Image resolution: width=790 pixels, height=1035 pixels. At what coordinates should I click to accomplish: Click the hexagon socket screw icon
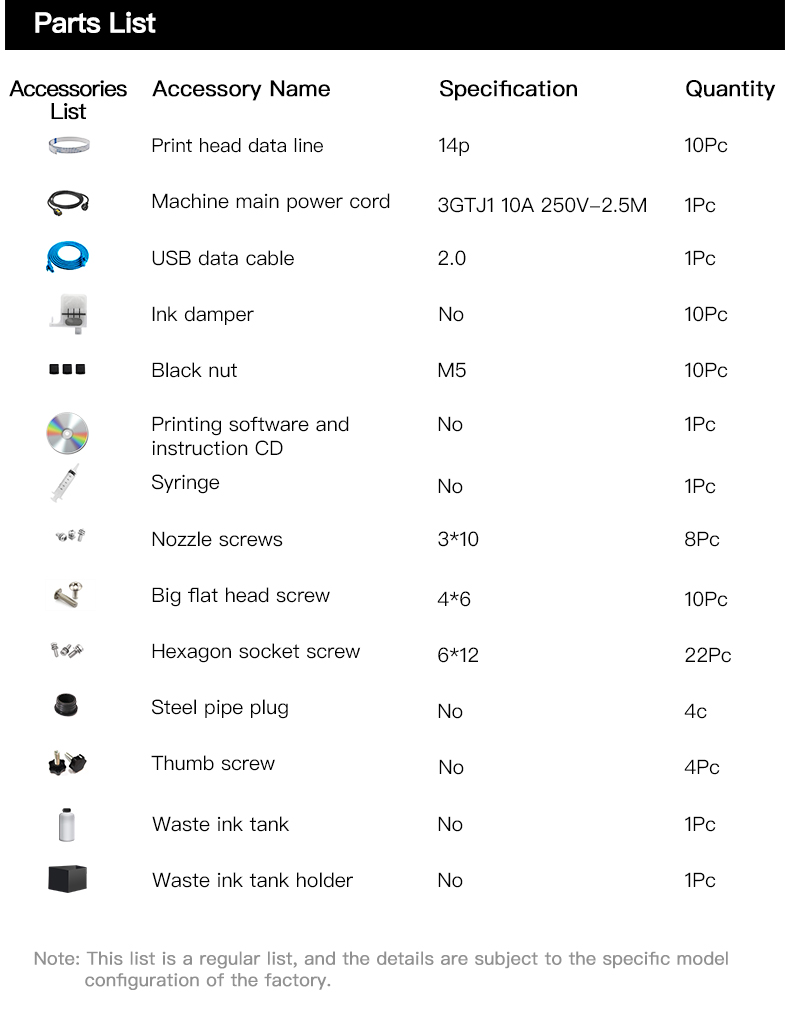(x=67, y=652)
